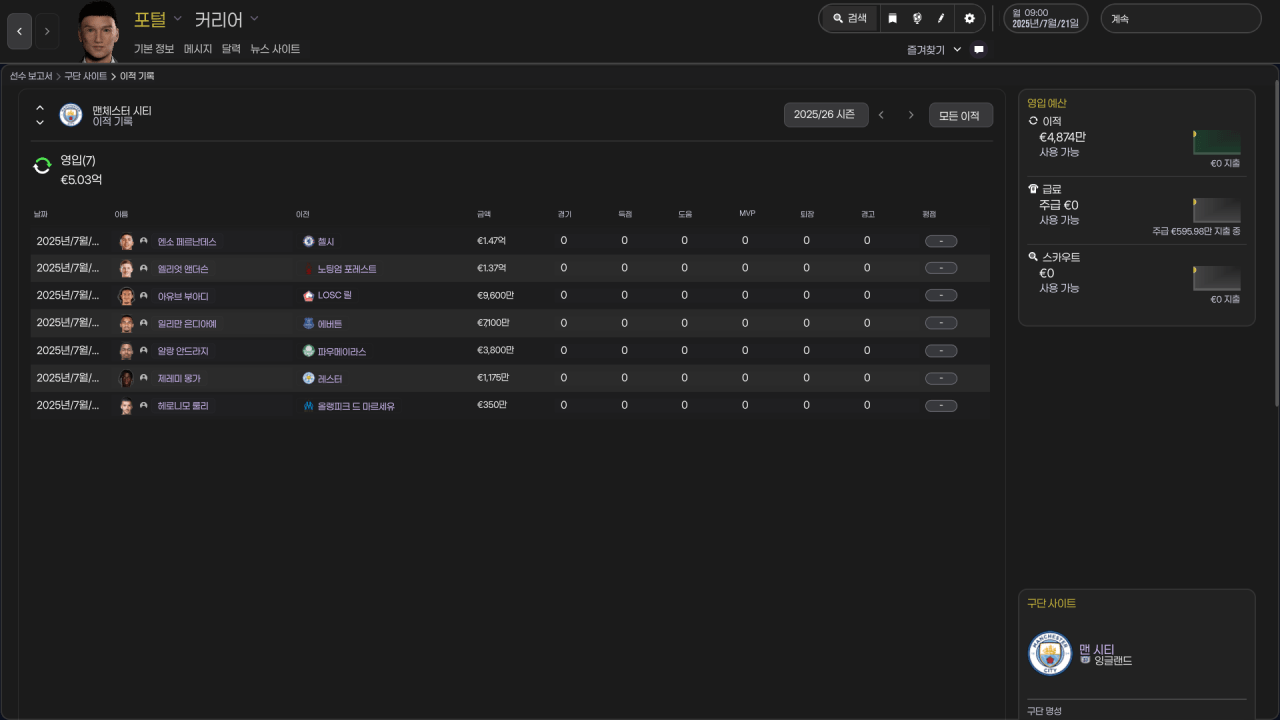The image size is (1280, 720).
Task: Click the 급료 wage budget bar
Action: pos(1217,210)
